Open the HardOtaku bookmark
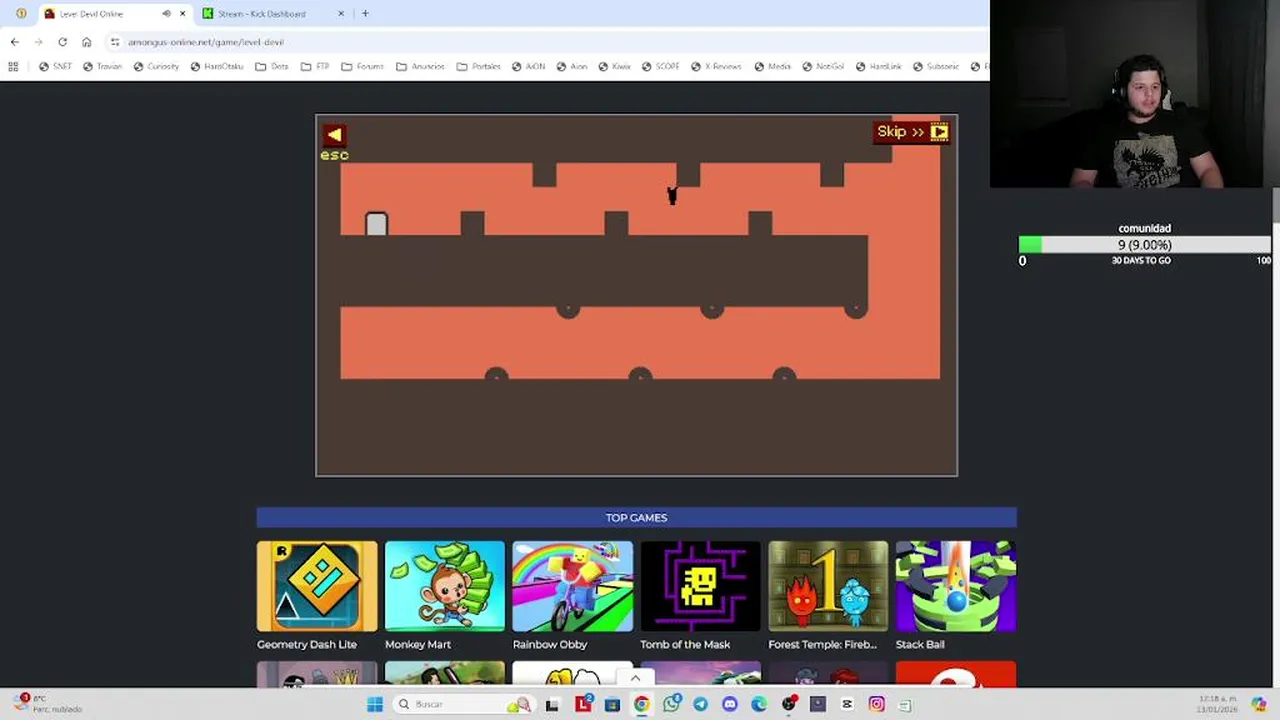Screen dimensions: 1280x720 coord(217,67)
